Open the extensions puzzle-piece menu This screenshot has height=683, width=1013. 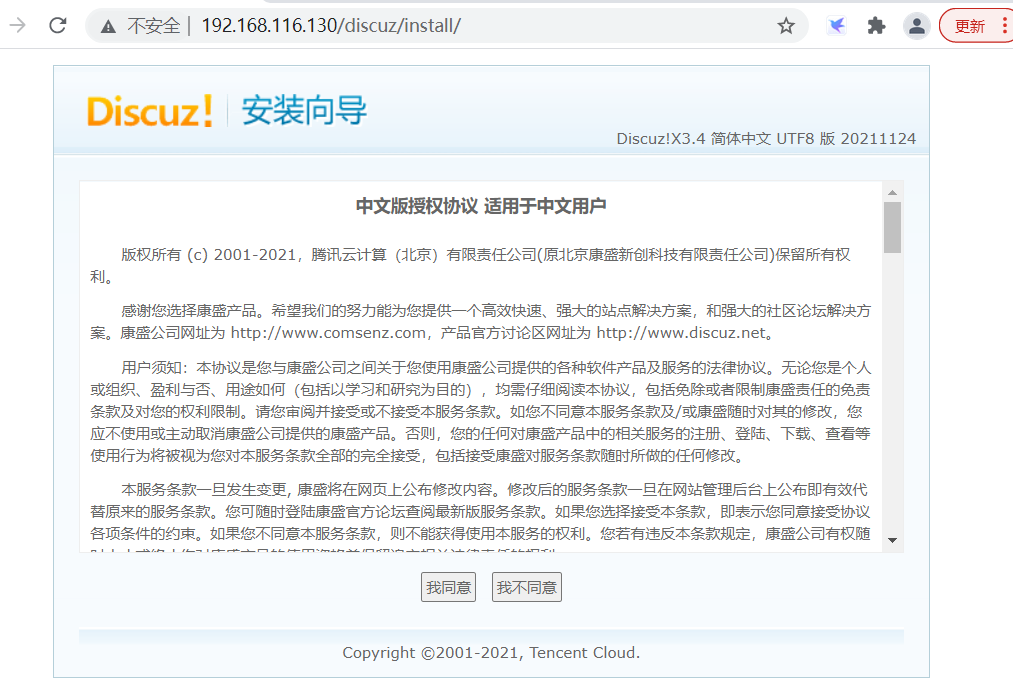point(876,26)
